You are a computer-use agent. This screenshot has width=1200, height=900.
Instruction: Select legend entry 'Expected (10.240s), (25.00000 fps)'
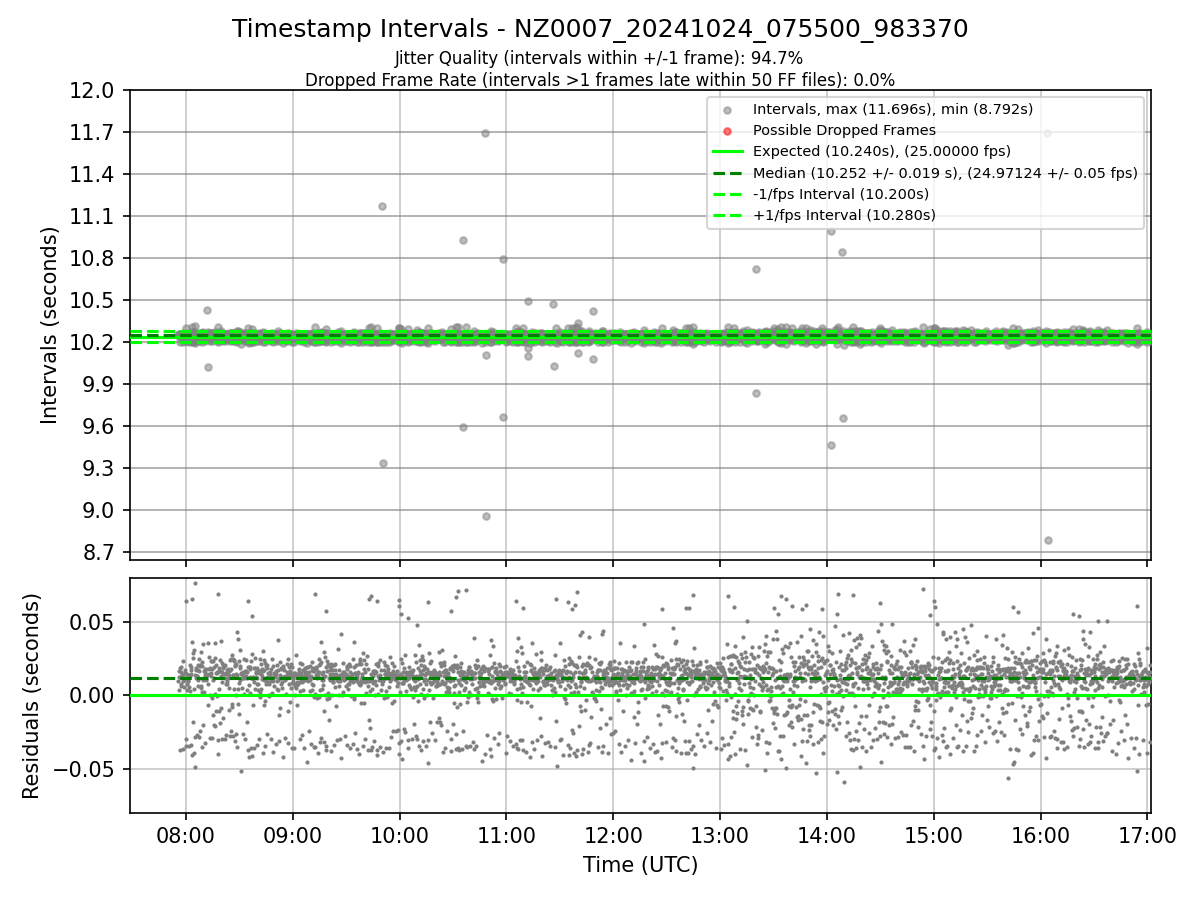(x=881, y=151)
